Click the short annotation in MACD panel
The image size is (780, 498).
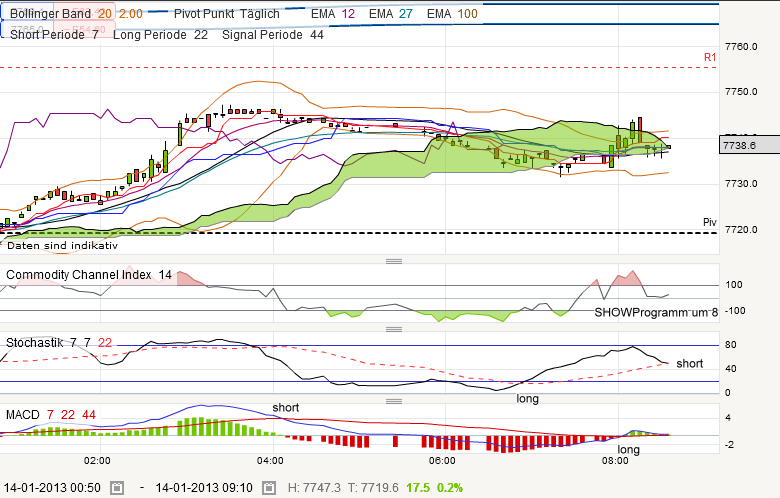coord(286,407)
